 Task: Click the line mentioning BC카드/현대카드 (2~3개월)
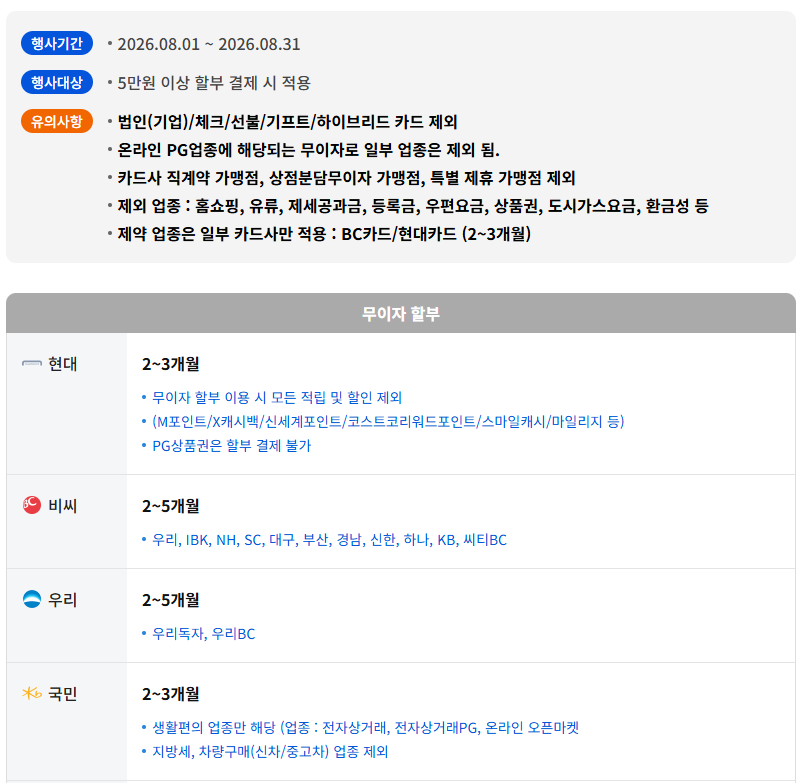[324, 234]
